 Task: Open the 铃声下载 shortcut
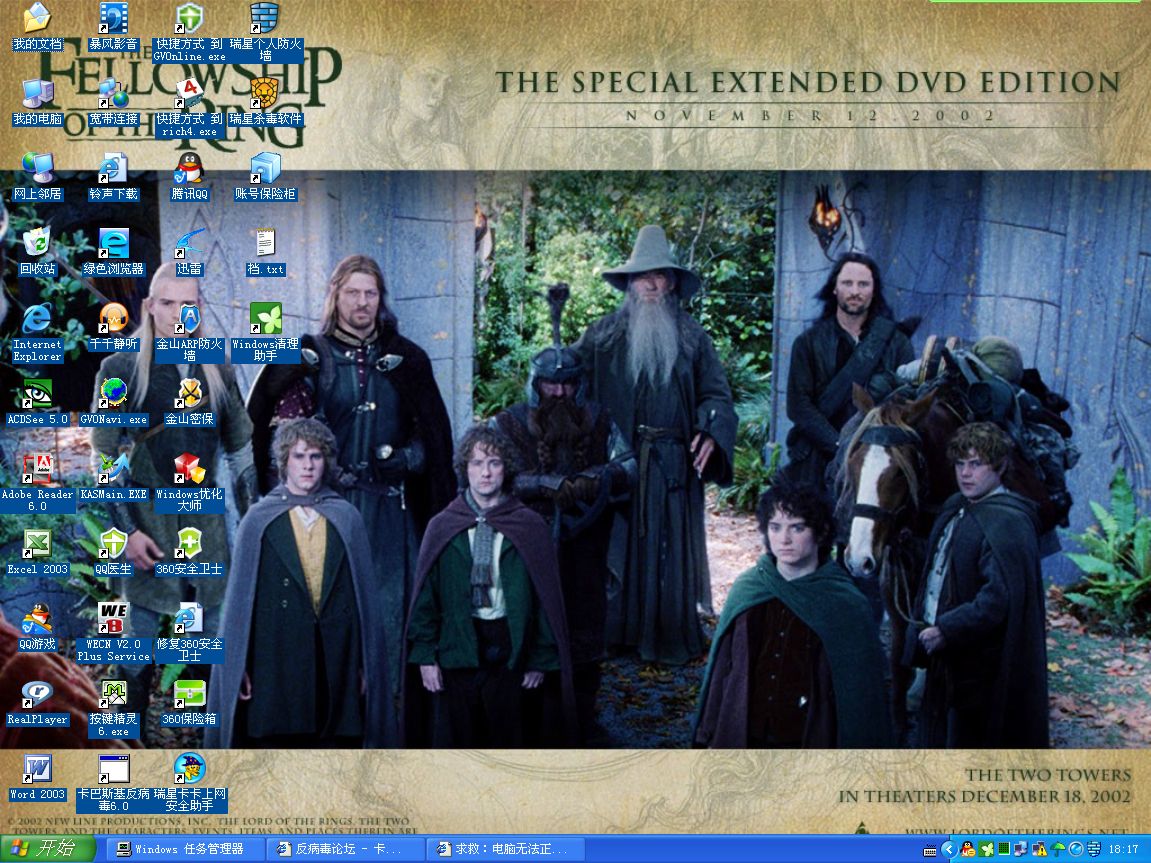(113, 177)
